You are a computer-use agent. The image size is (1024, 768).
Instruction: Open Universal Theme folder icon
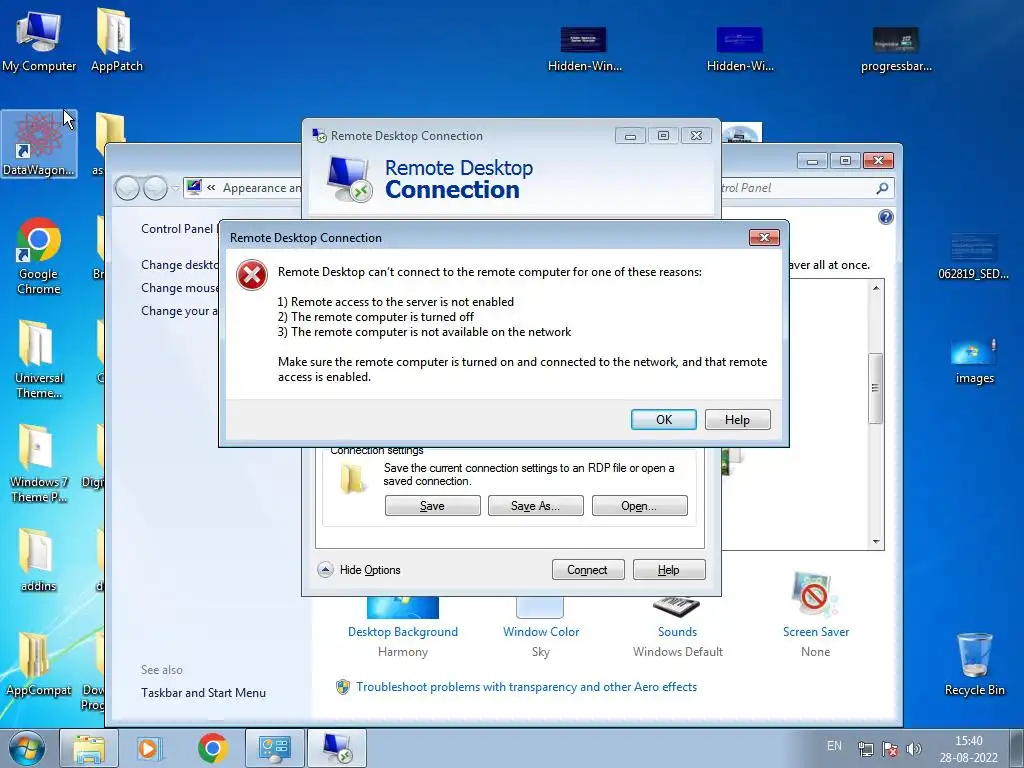coord(39,359)
